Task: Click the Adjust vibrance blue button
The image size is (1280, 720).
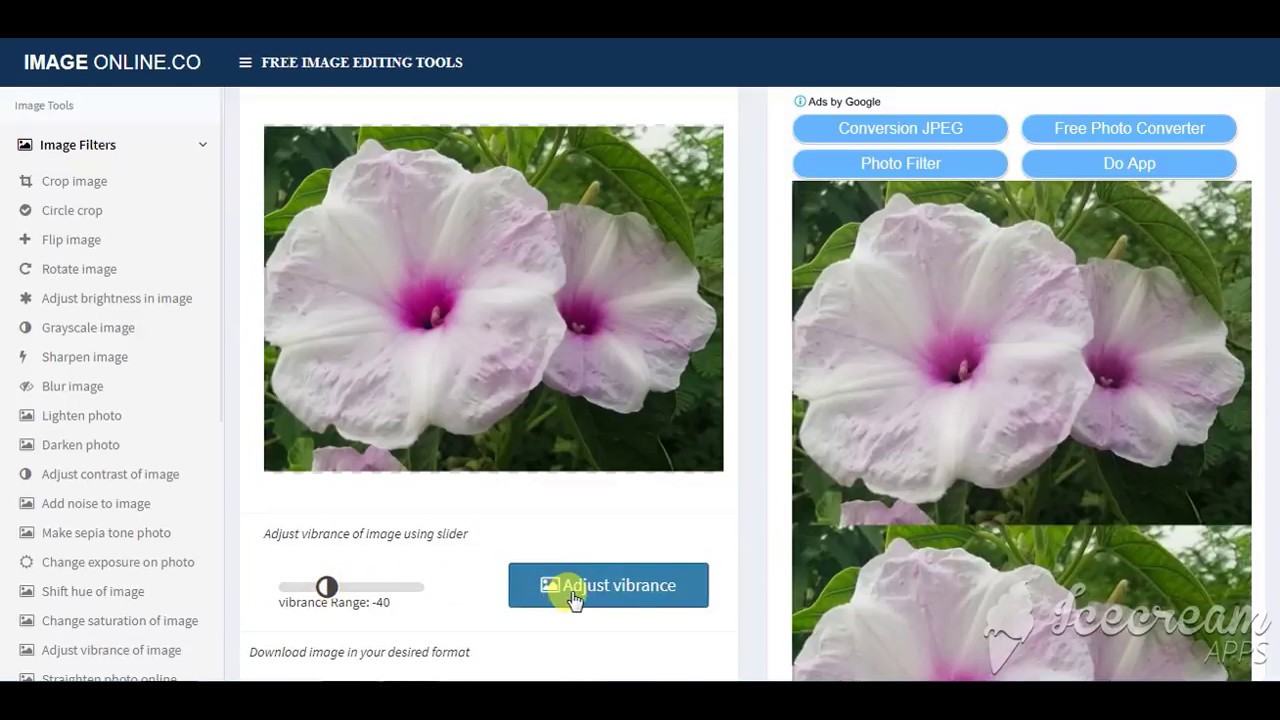Action: 608,585
